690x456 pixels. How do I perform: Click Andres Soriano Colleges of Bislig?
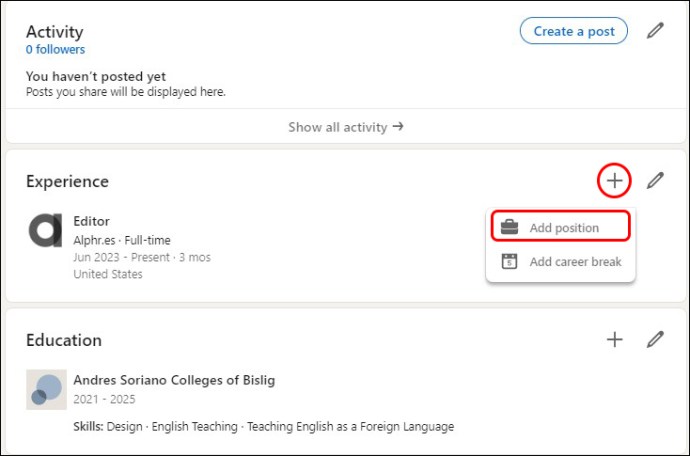[x=174, y=380]
